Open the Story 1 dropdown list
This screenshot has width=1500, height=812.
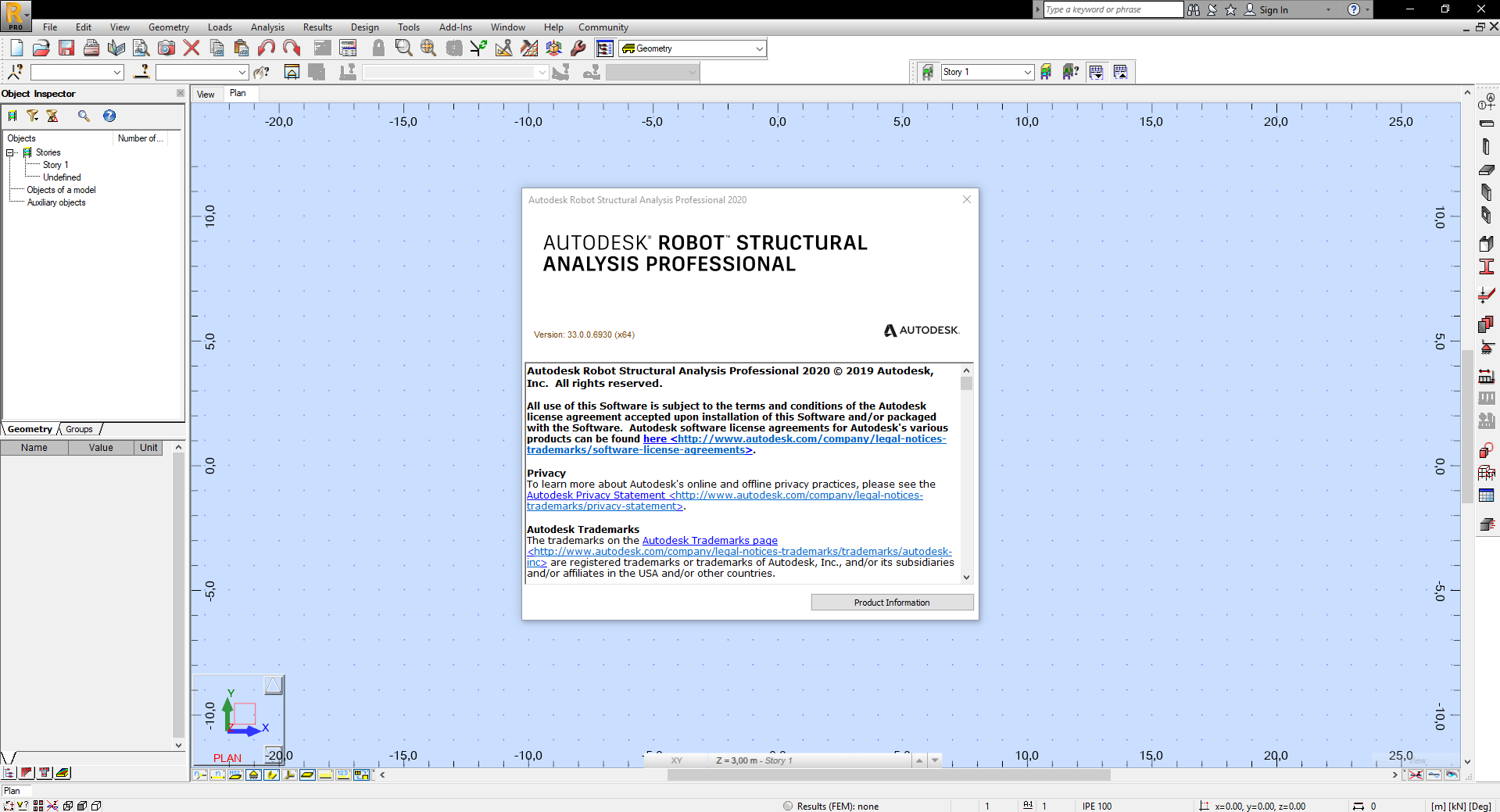(x=1027, y=72)
